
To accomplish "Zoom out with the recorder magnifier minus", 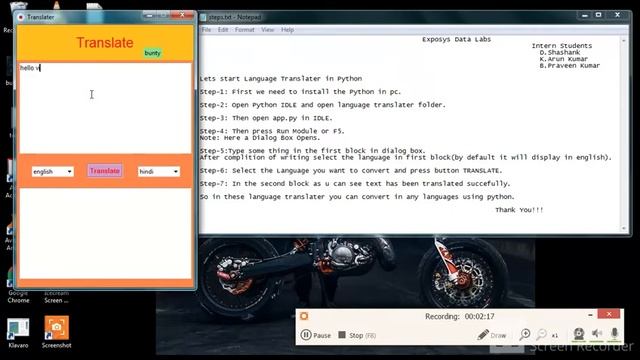I will pos(541,335).
